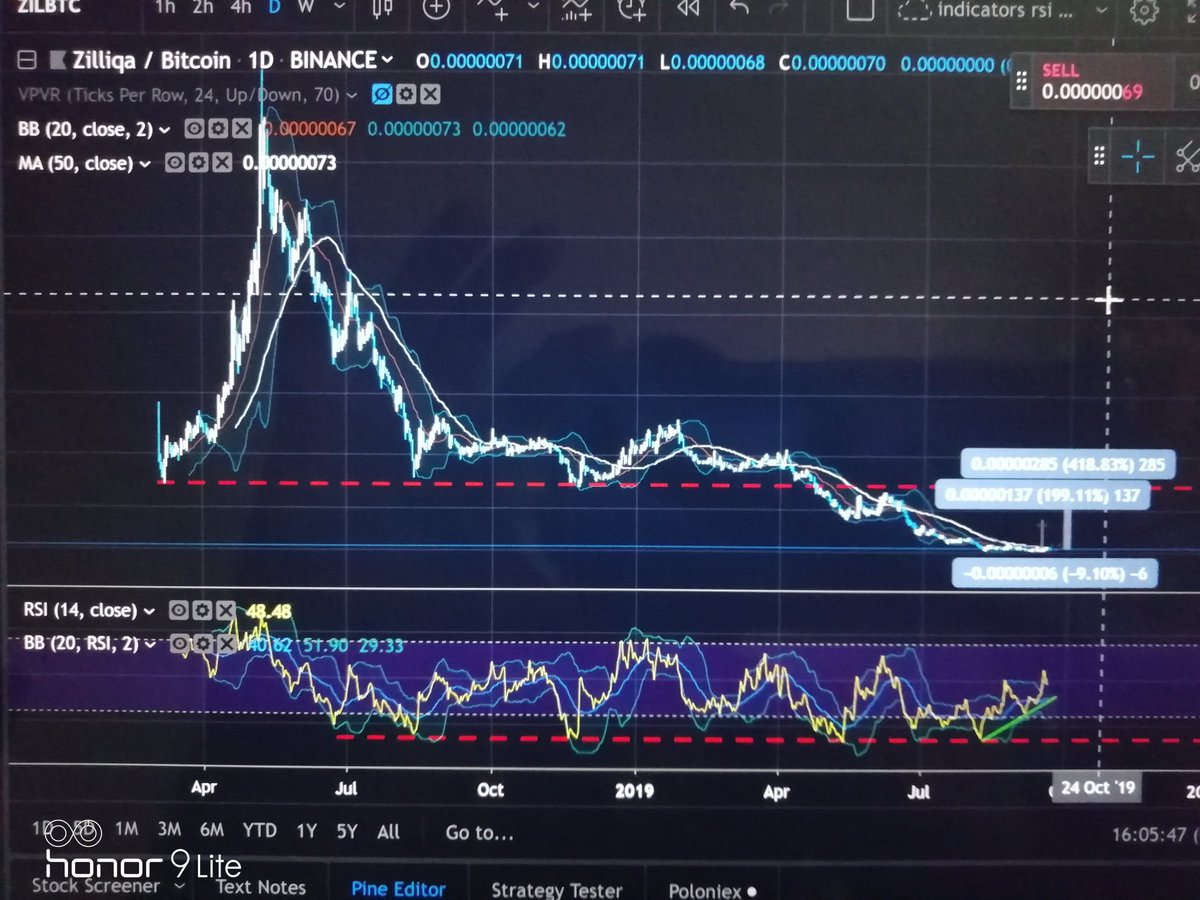Open the Stock Screener dropdown arrow
Image resolution: width=1200 pixels, height=900 pixels.
178,886
